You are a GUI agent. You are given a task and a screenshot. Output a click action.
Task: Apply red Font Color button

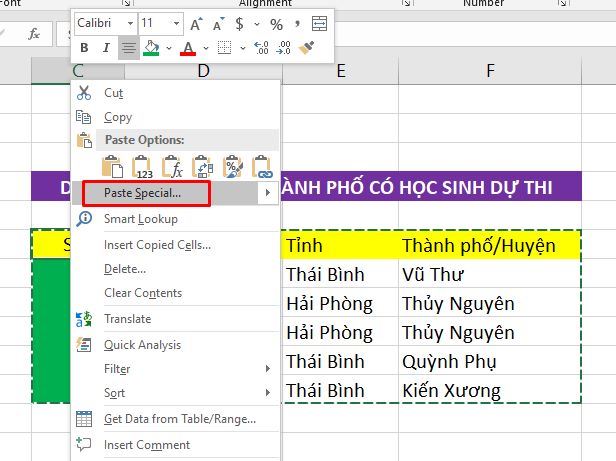click(188, 48)
